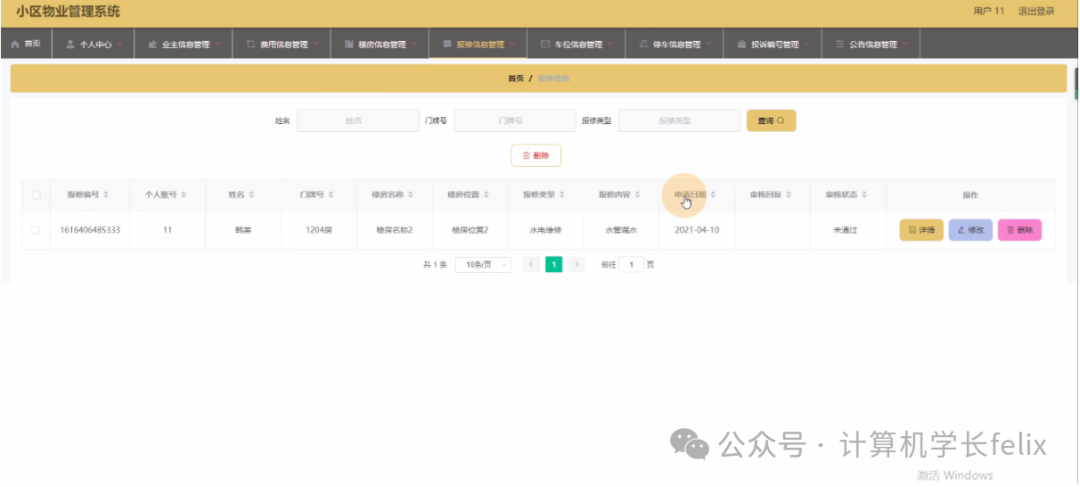Open the 费用信息管理 menu label
Image resolution: width=1080 pixels, height=487 pixels.
pos(284,44)
